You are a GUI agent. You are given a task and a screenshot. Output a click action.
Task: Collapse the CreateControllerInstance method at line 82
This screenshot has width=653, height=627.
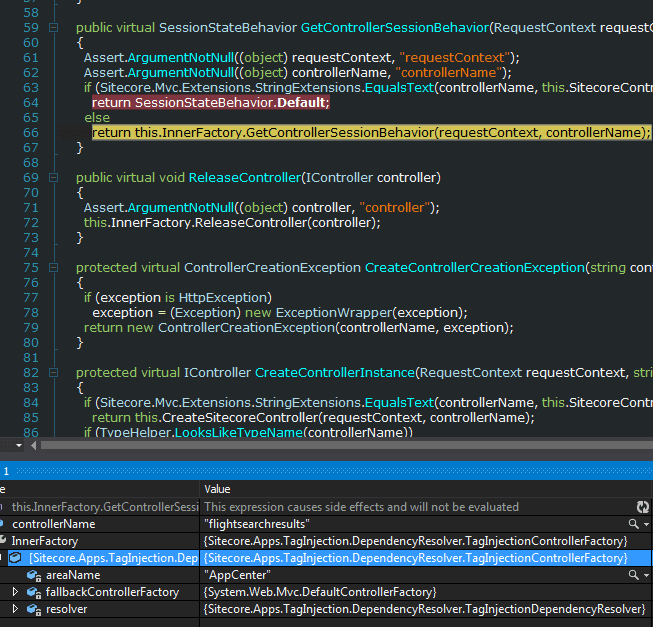pos(53,373)
